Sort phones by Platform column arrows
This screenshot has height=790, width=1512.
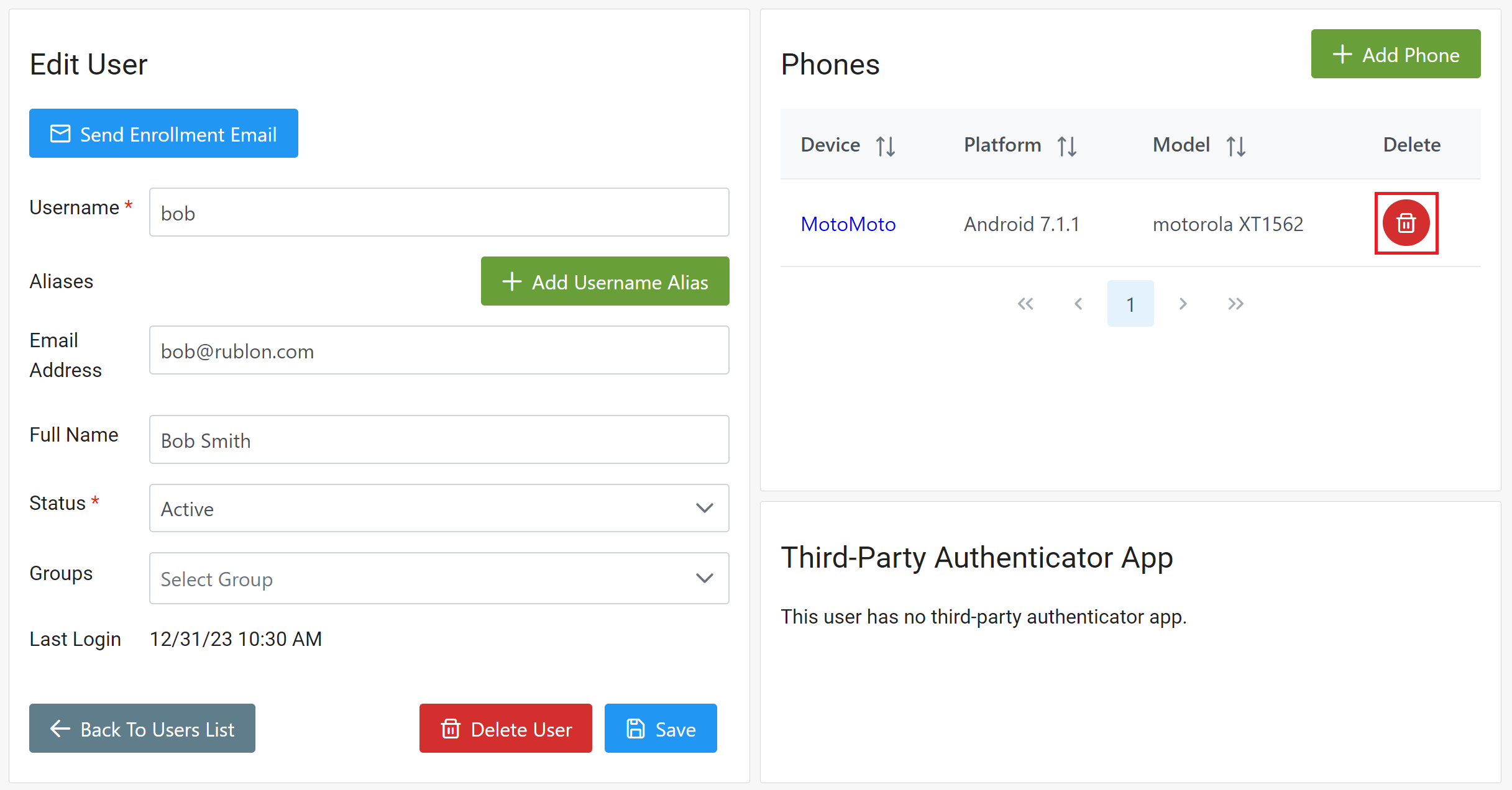(1066, 146)
